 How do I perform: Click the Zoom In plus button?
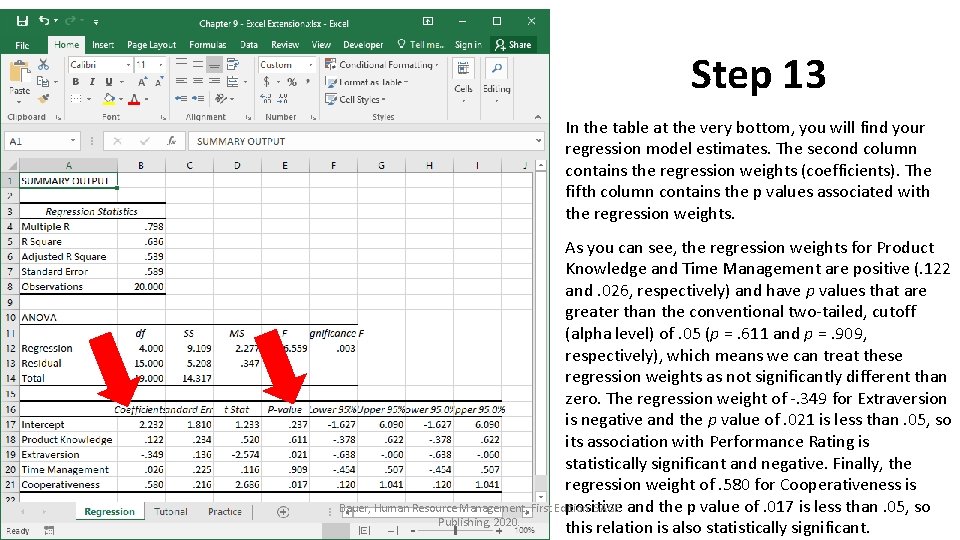(500, 531)
